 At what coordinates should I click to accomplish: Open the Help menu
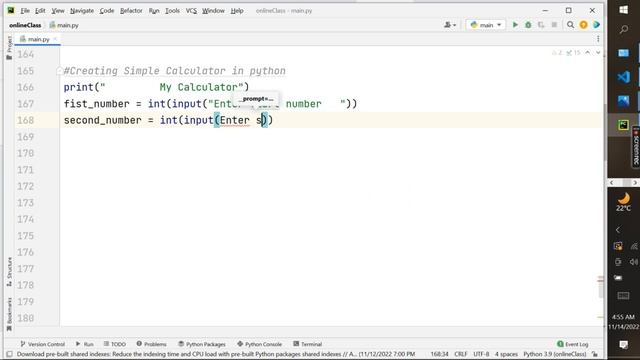tap(237, 11)
